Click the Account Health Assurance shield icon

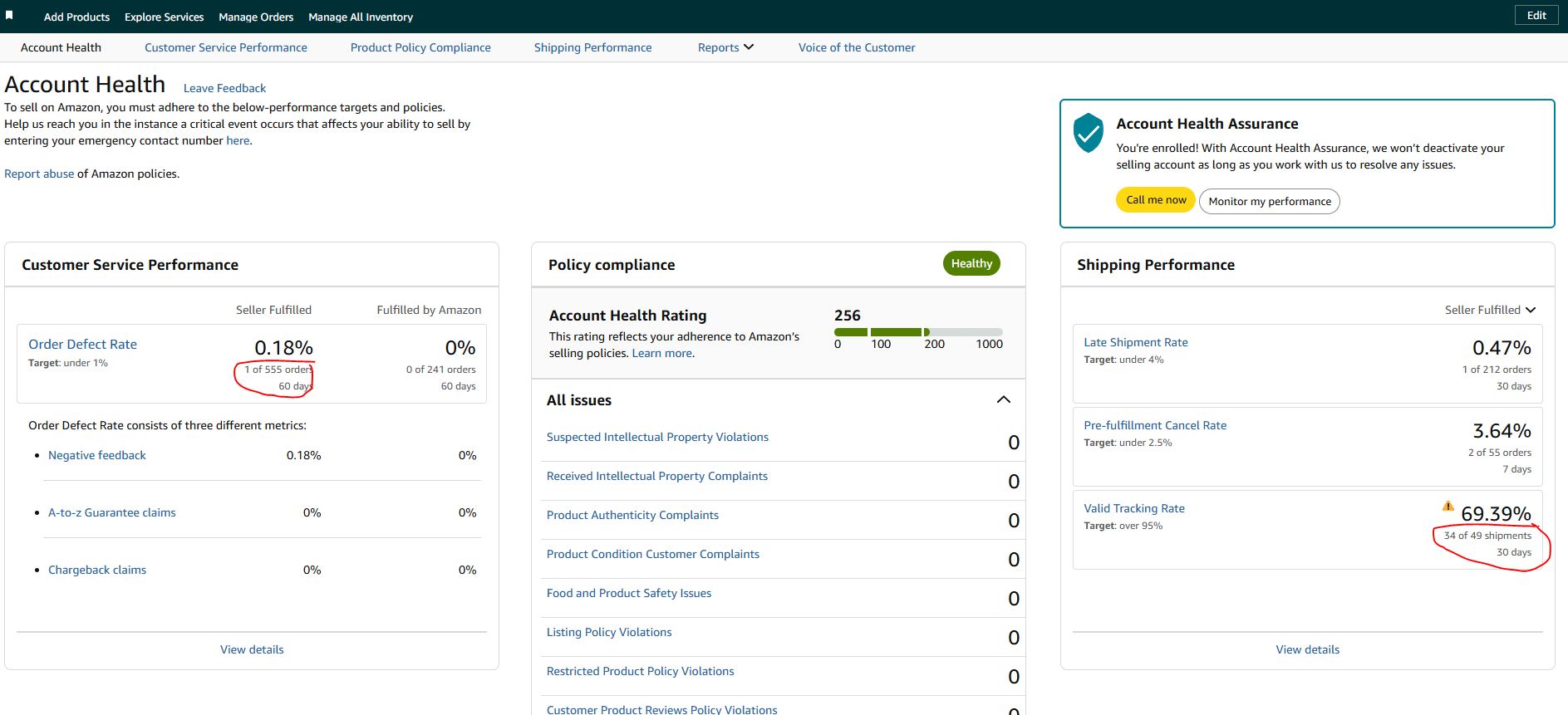pos(1088,133)
